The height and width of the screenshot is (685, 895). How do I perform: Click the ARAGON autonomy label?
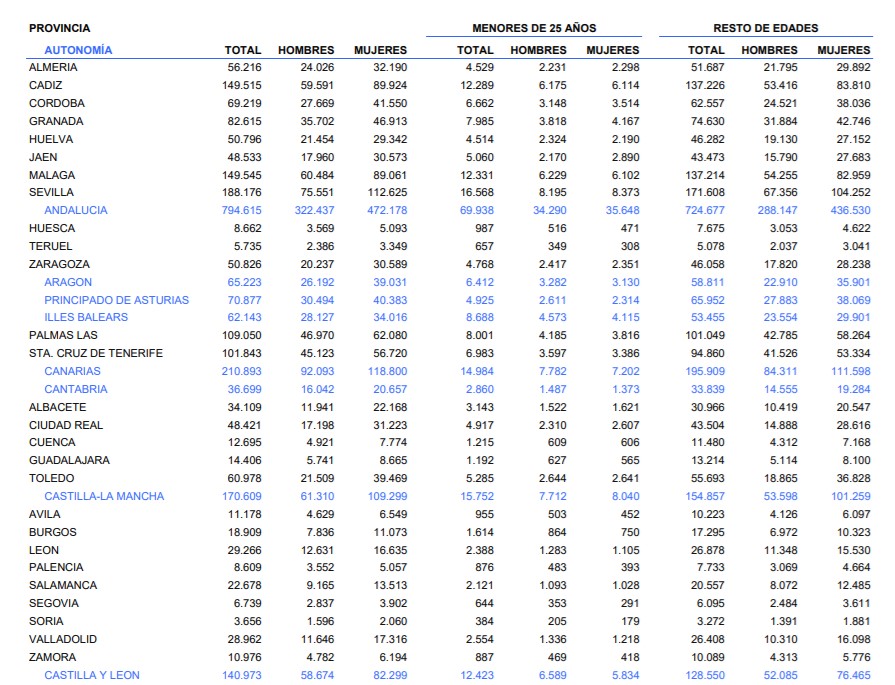pyautogui.click(x=68, y=282)
